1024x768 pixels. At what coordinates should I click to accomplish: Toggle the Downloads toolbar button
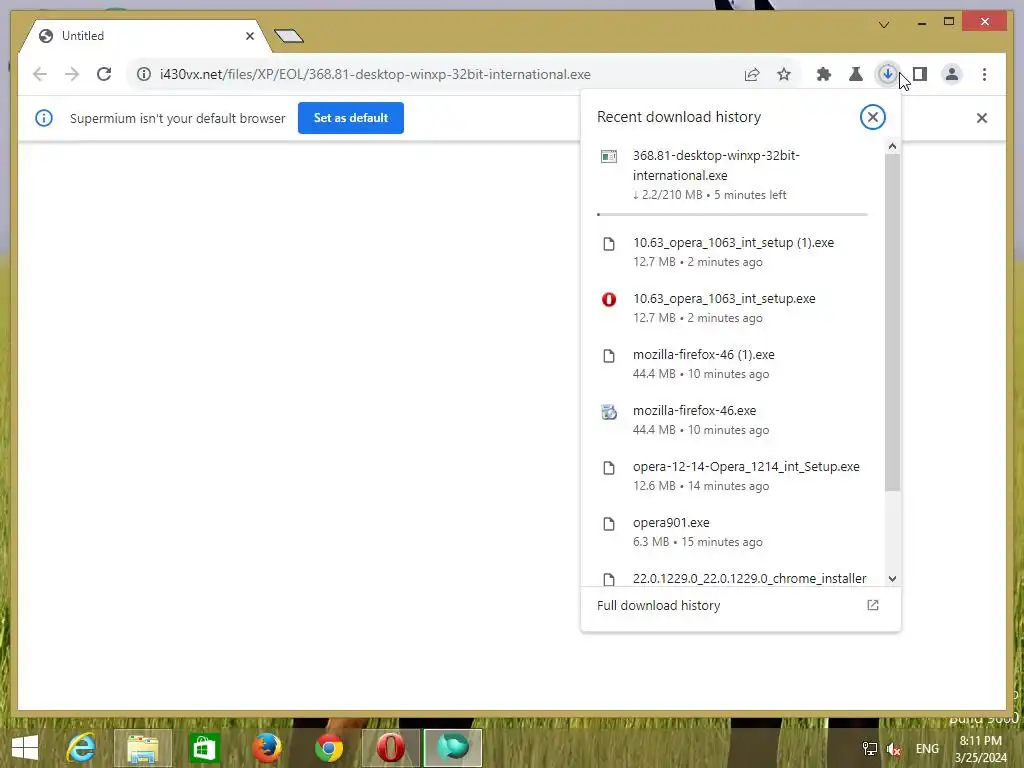tap(888, 74)
